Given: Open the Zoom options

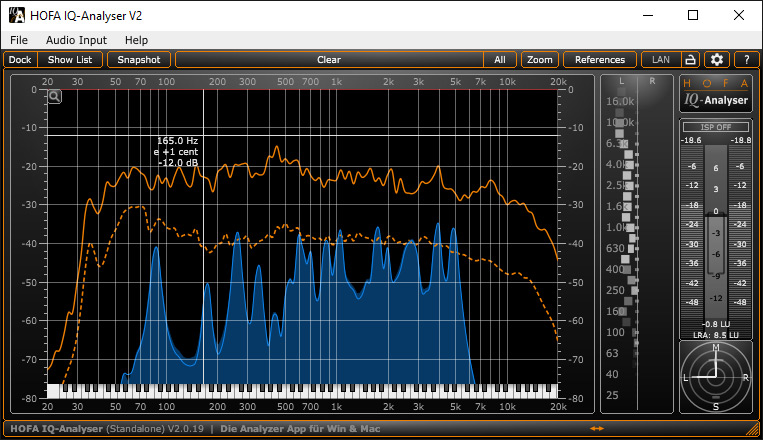Looking at the screenshot, I should pyautogui.click(x=540, y=60).
